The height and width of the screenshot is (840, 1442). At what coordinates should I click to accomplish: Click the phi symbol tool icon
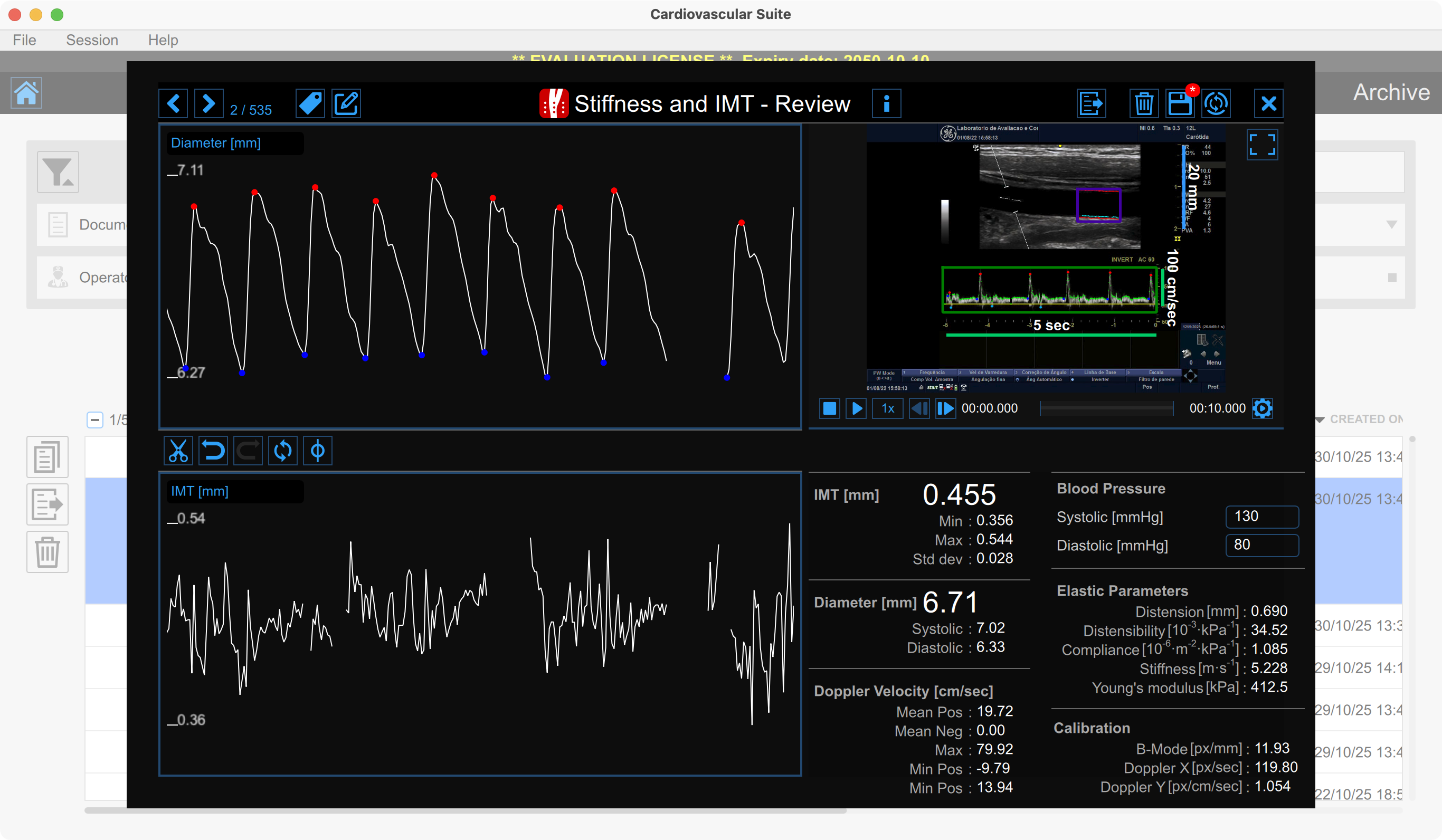pyautogui.click(x=318, y=451)
